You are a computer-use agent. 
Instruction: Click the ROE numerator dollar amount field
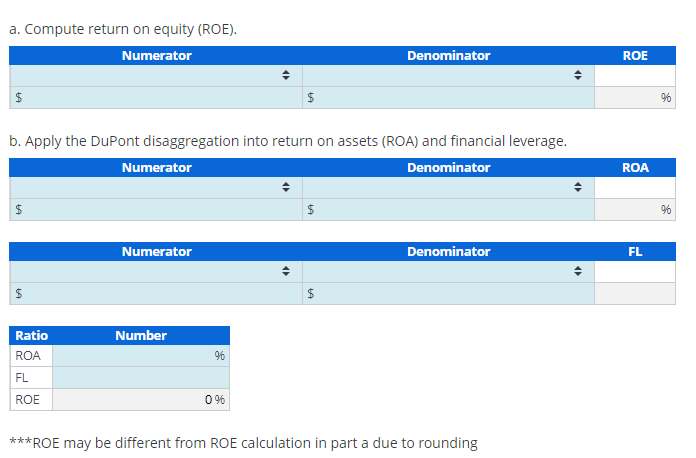coord(156,98)
